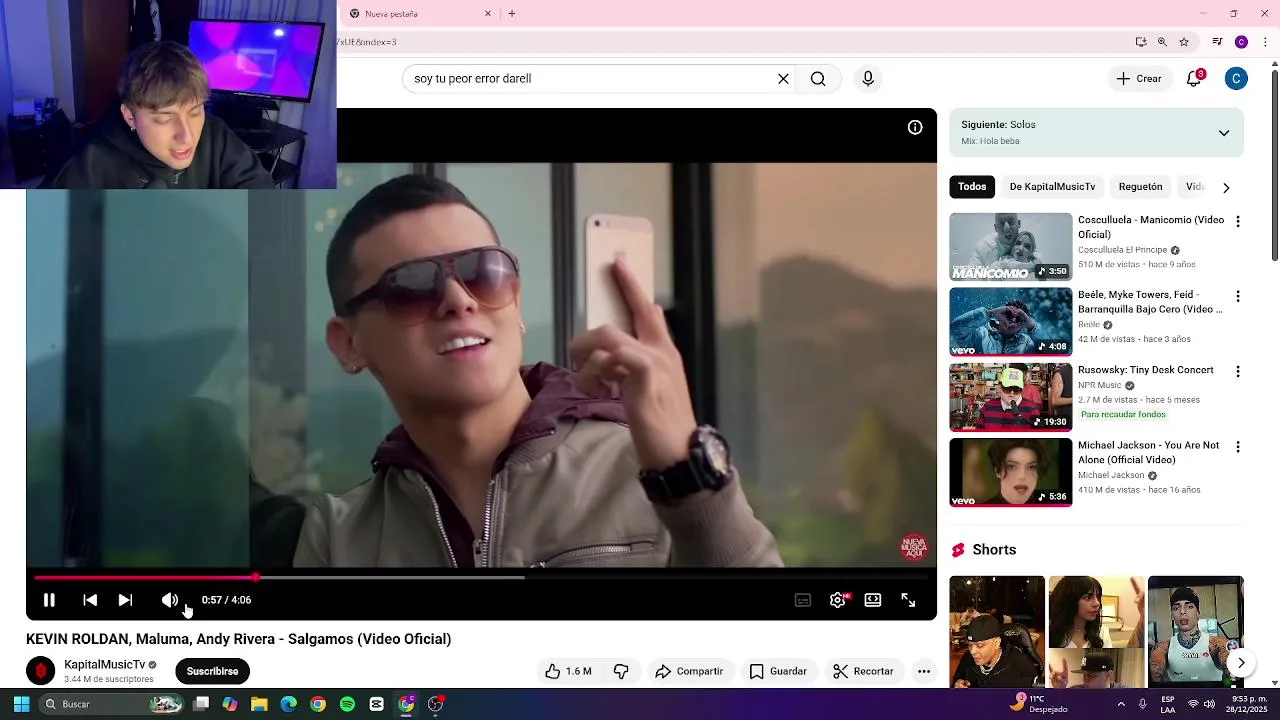Bookmark this page with the star icon
Viewport: 1280px width, 720px height.
tap(1184, 42)
